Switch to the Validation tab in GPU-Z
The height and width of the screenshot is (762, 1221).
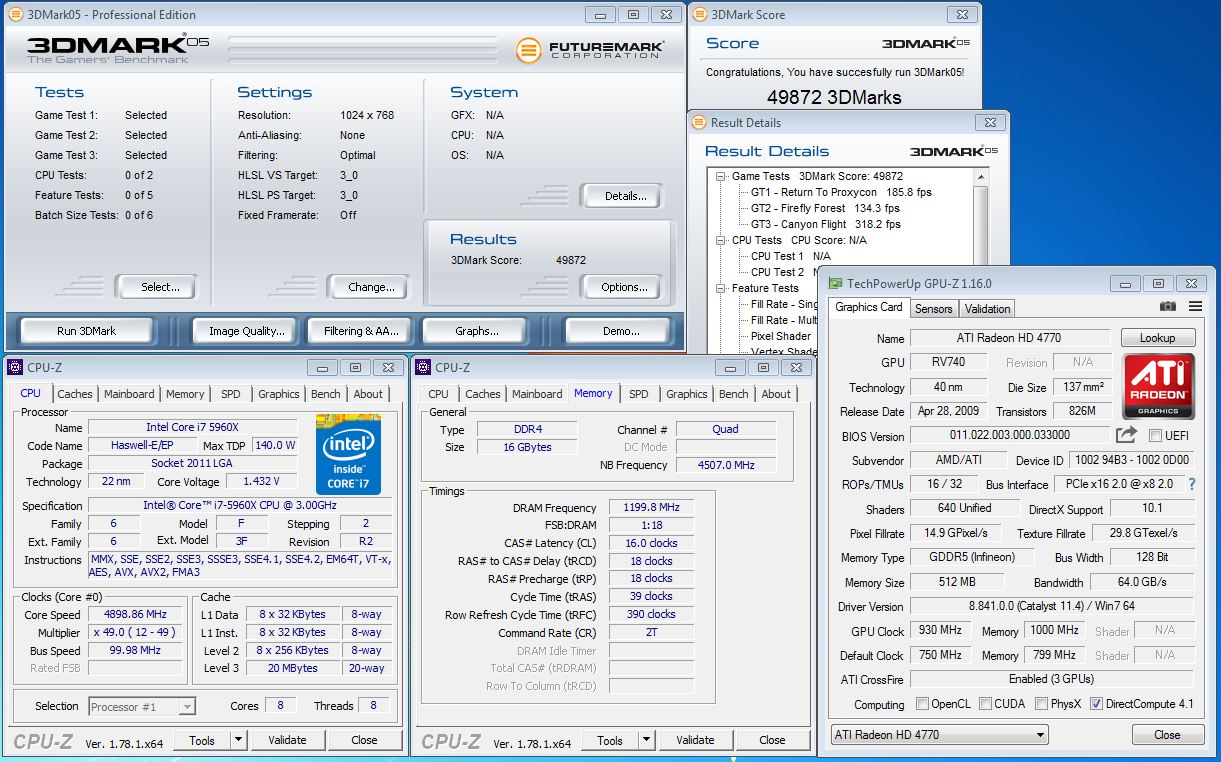(988, 308)
